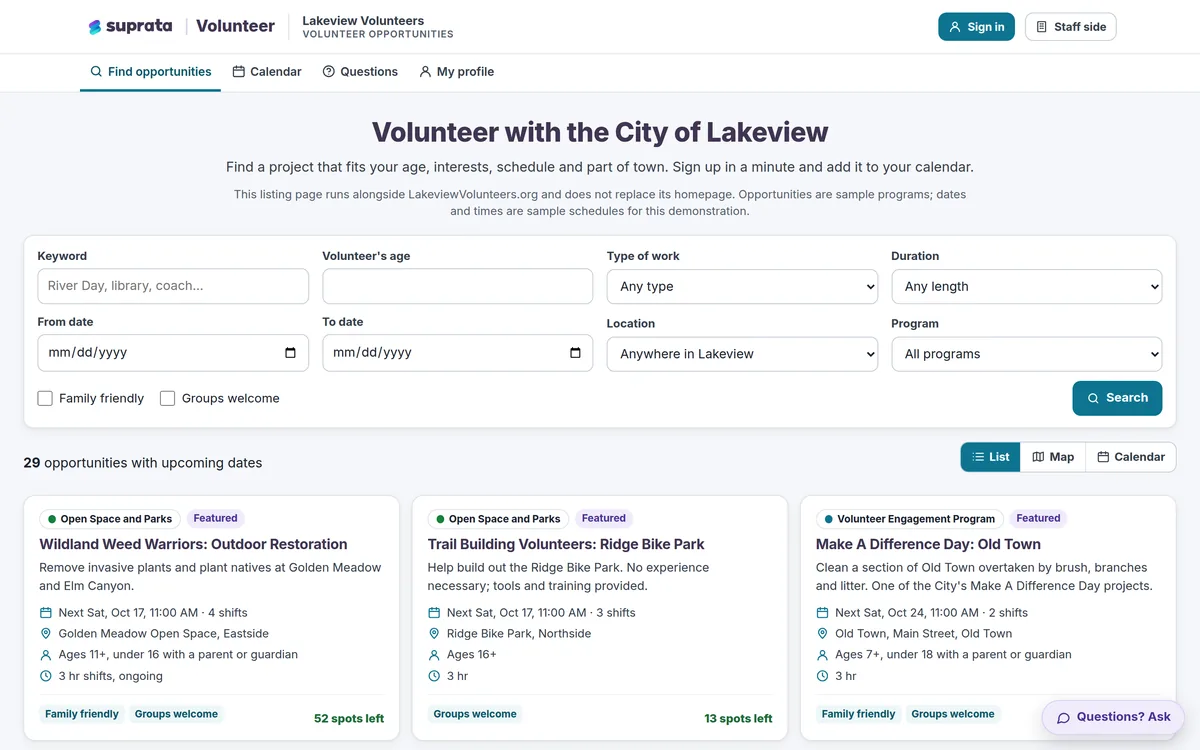Open the Location dropdown
The height and width of the screenshot is (750, 1200).
[742, 354]
